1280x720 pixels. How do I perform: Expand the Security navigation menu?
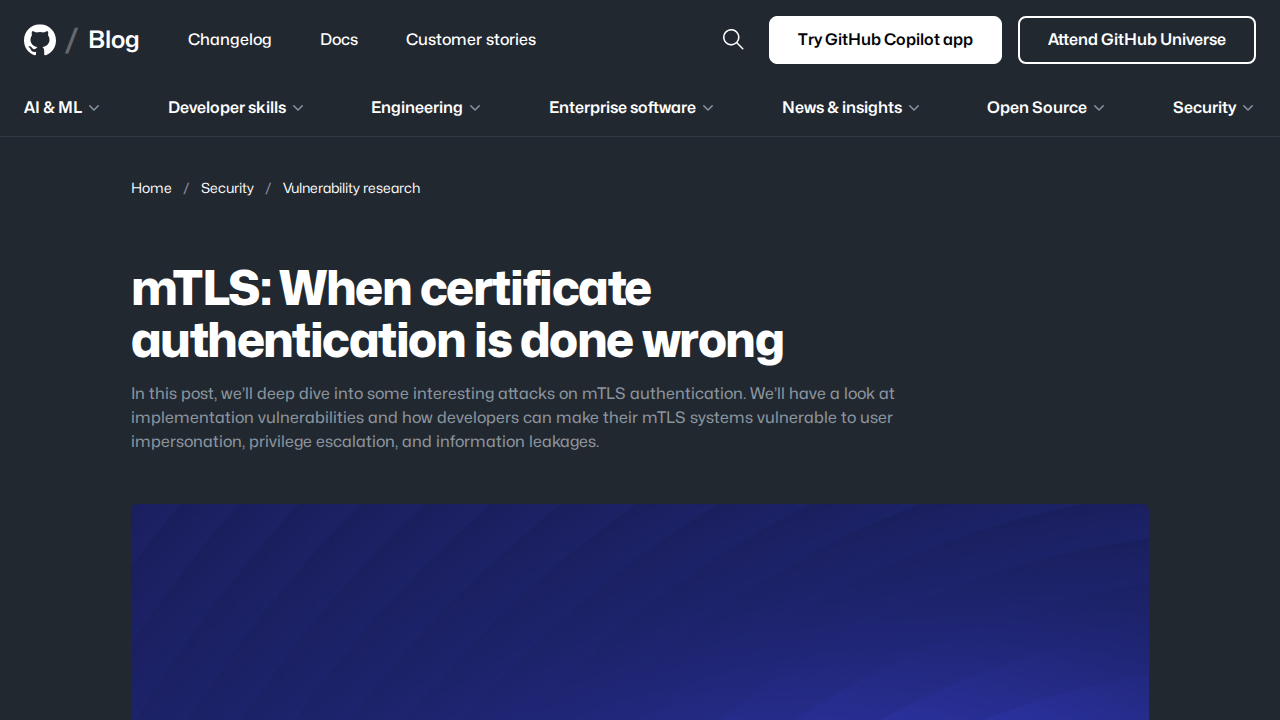(x=1213, y=107)
